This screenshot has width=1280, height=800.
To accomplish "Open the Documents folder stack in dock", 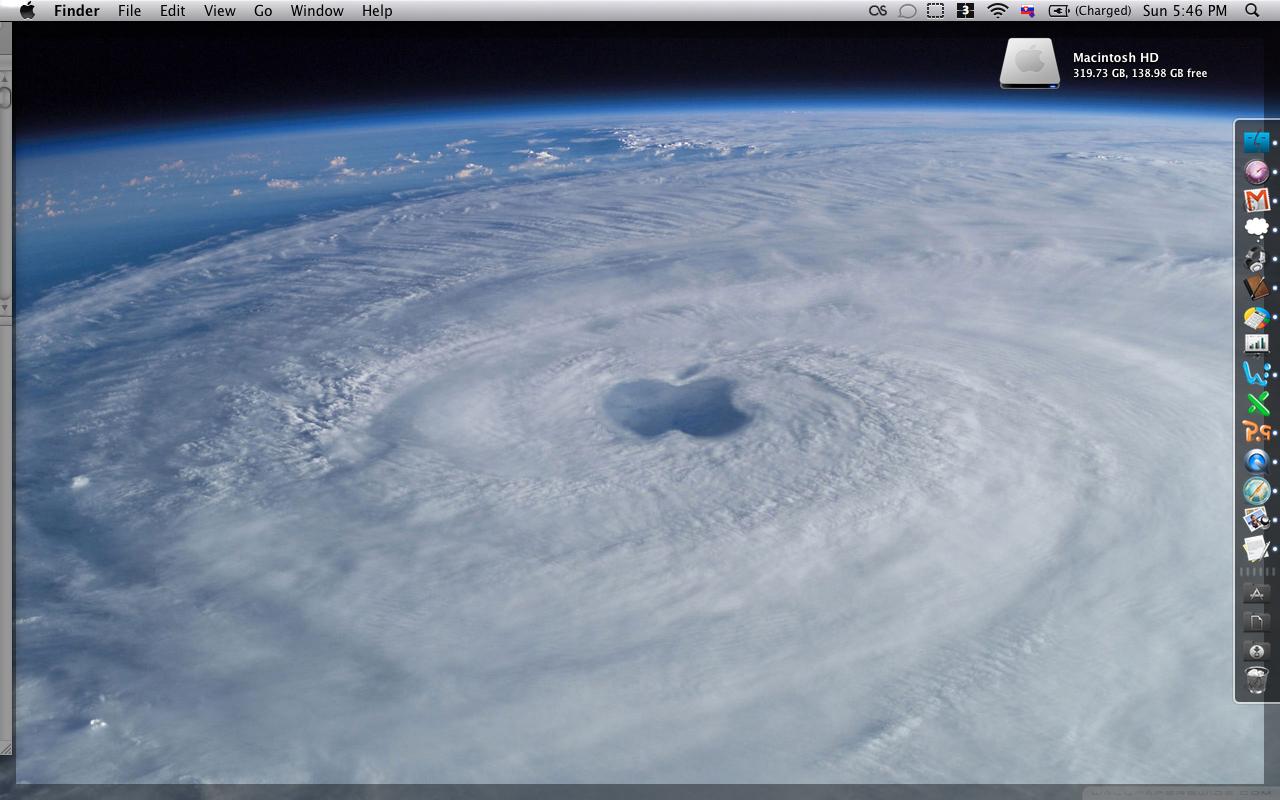I will [x=1257, y=622].
